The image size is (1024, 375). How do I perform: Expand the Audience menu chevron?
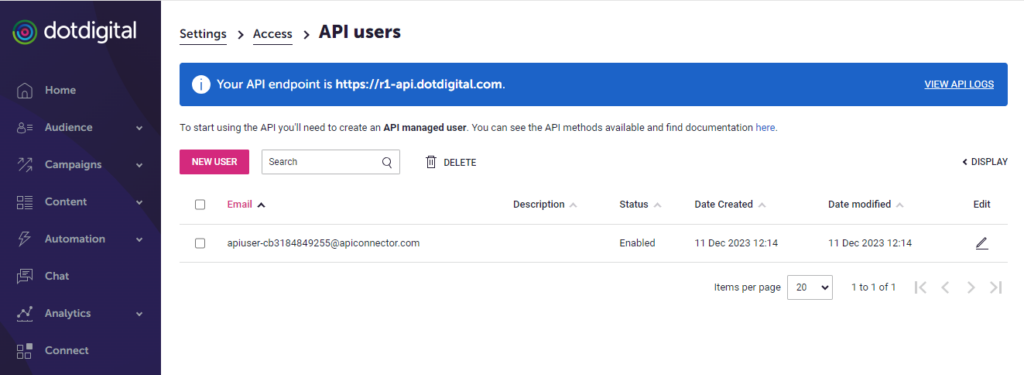click(139, 128)
